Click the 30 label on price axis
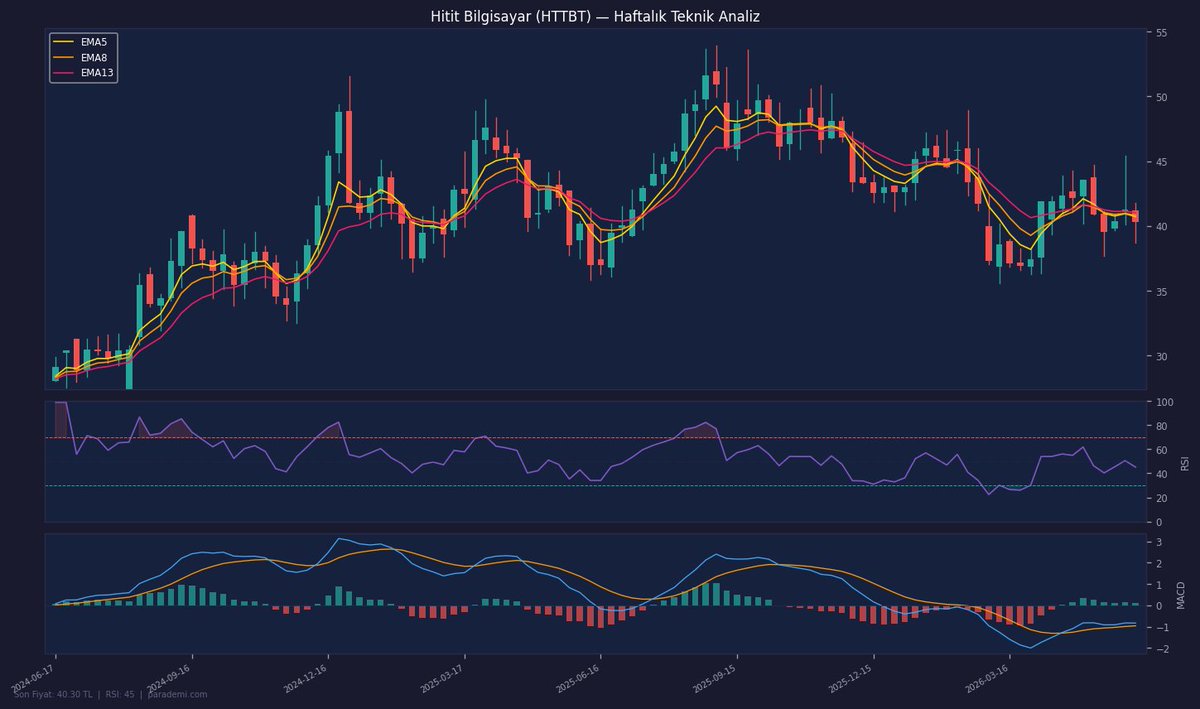 point(1162,356)
